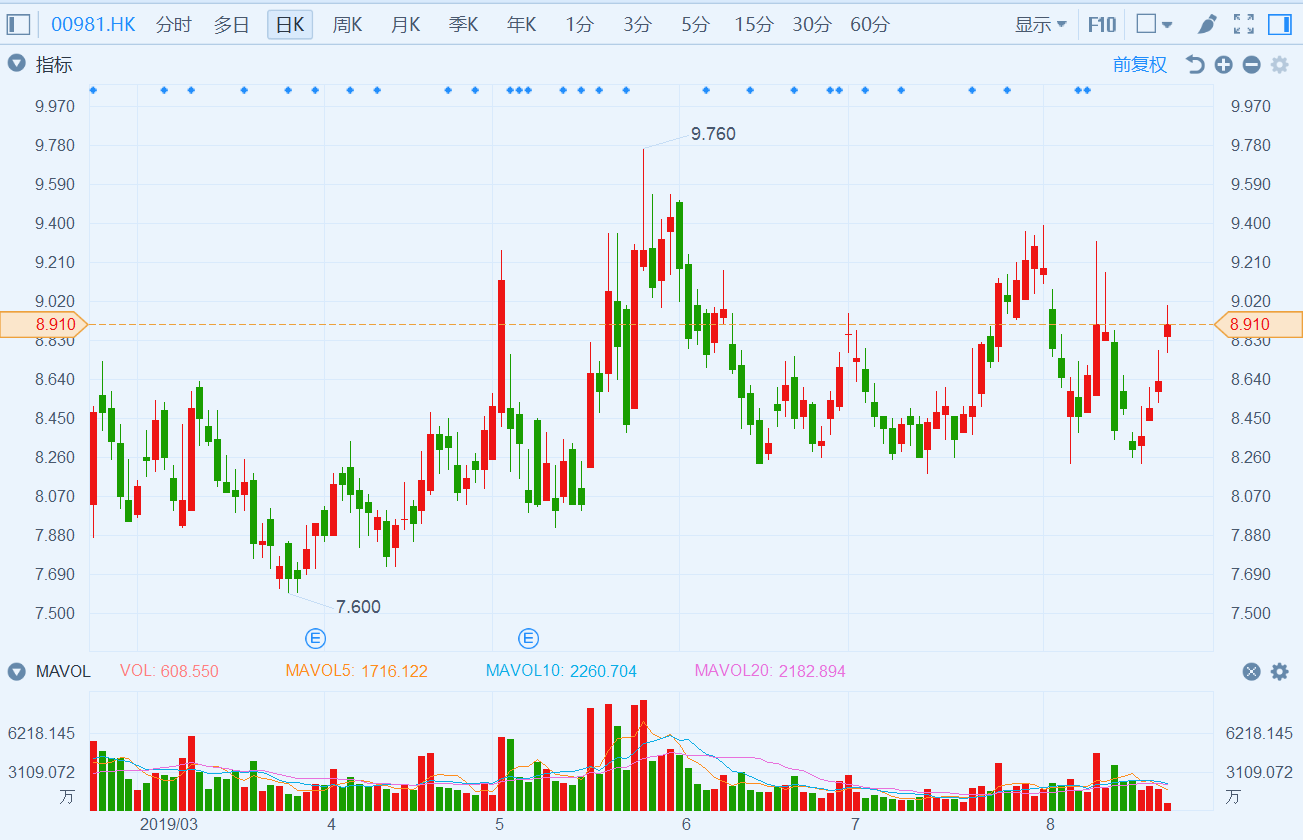Screen dimensions: 1303x840
Task: Click left 8.910 current price tag
Action: (x=44, y=324)
